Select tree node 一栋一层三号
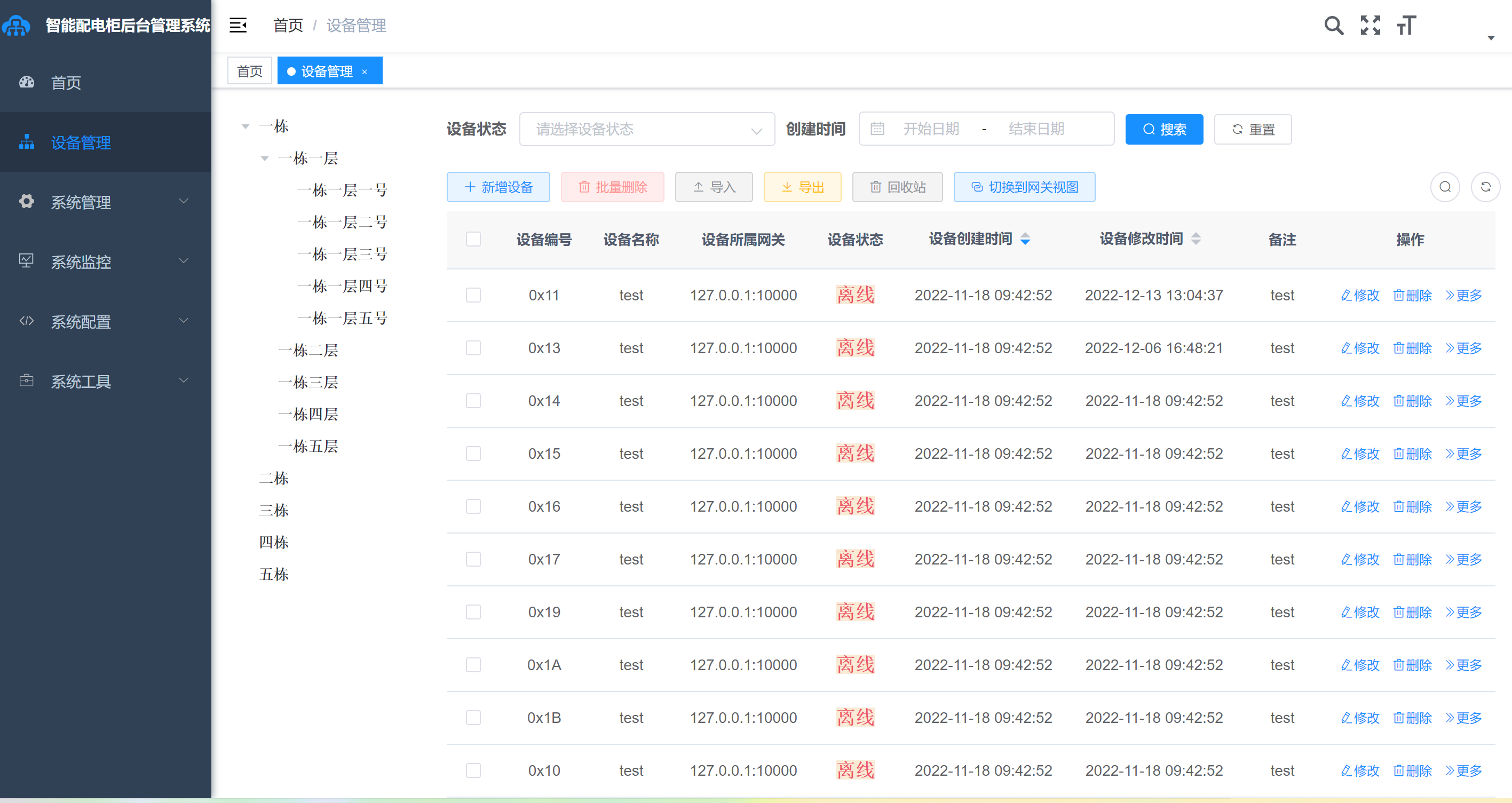 342,254
